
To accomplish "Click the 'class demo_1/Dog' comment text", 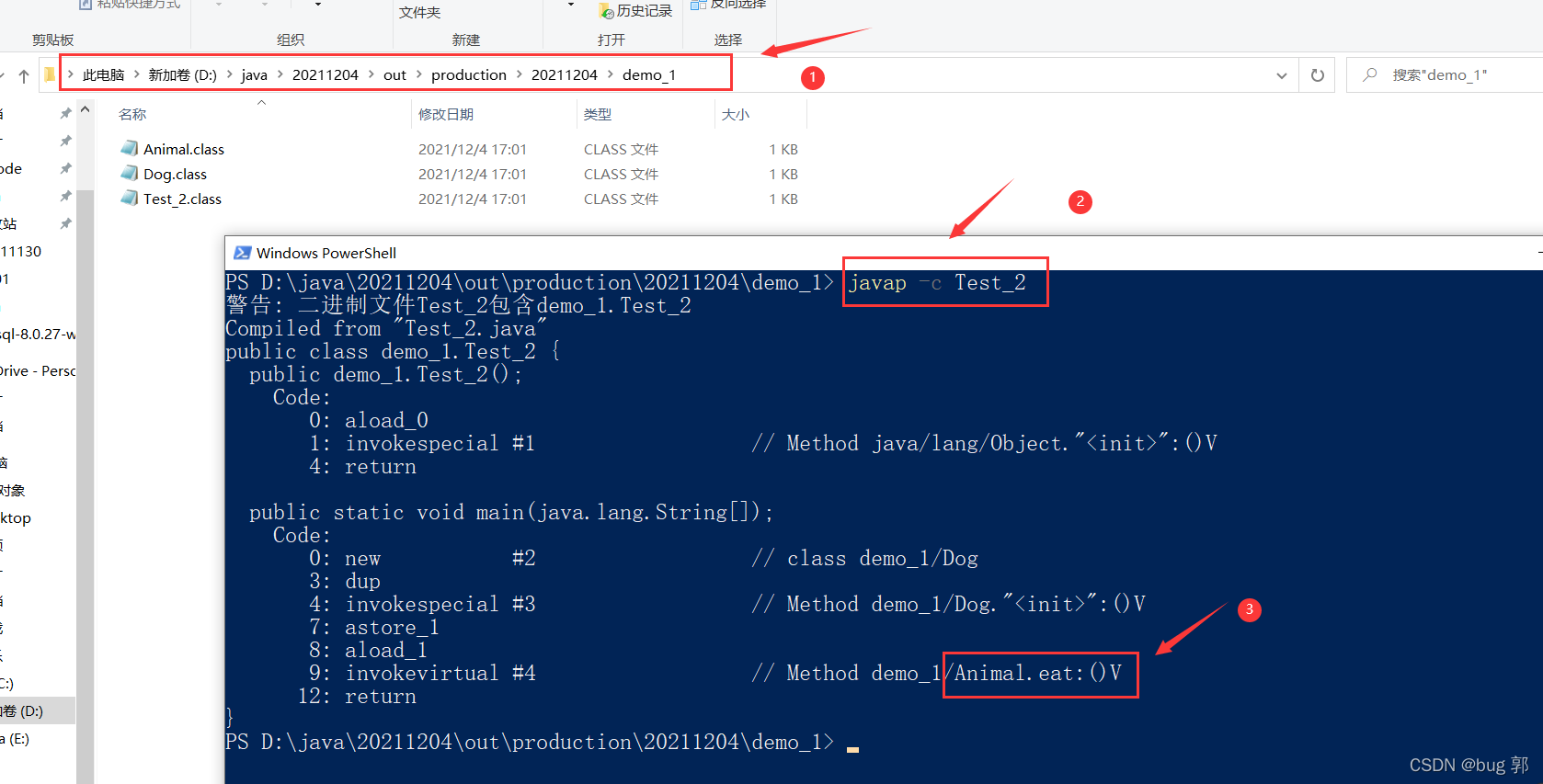I will (x=883, y=558).
